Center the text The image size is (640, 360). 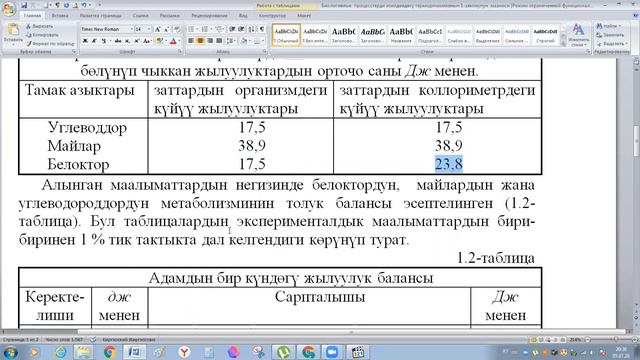coord(200,41)
